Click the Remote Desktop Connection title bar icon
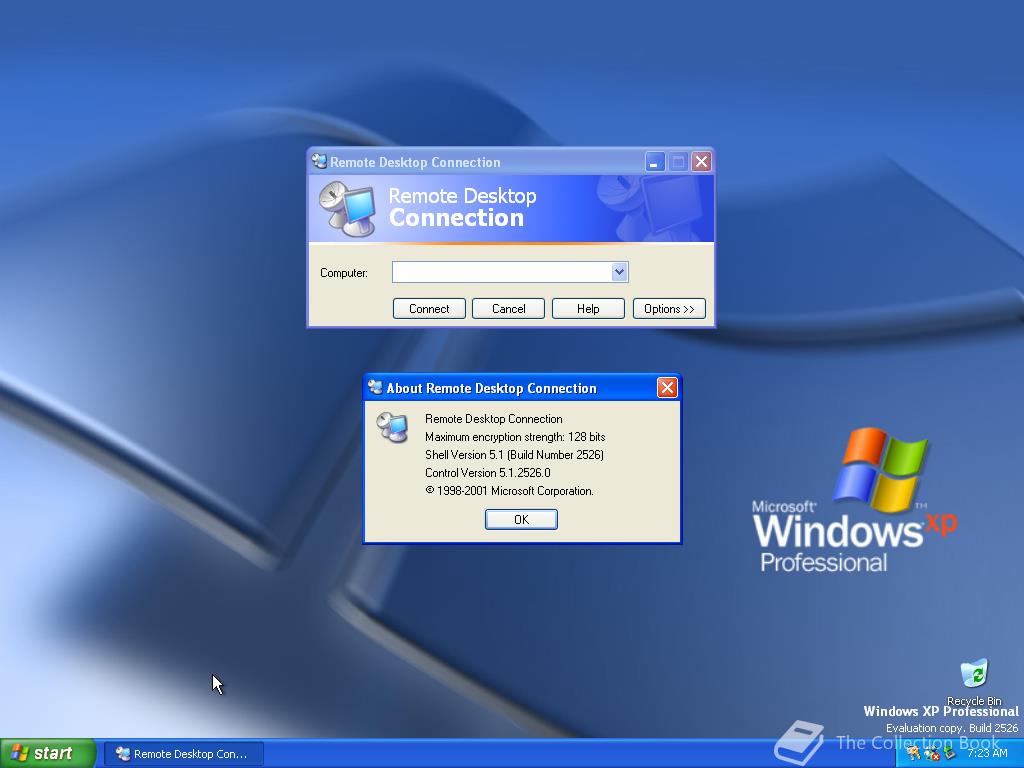Screen dimensions: 1024x768 click(319, 161)
